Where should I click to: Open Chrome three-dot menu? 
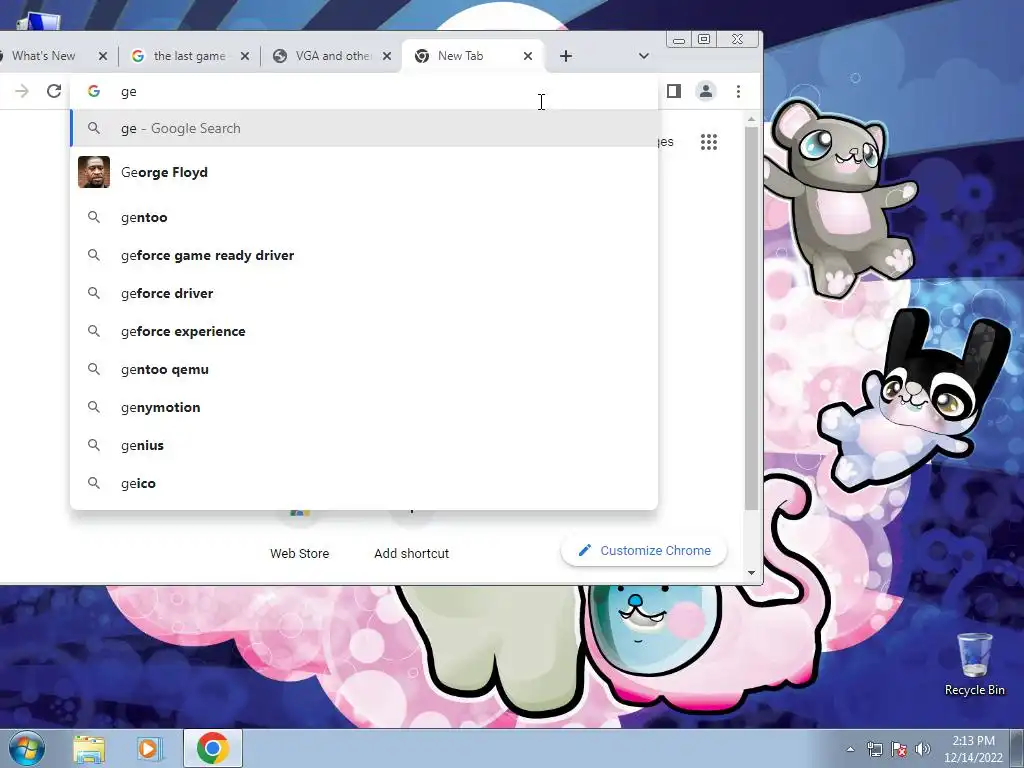coord(739,91)
